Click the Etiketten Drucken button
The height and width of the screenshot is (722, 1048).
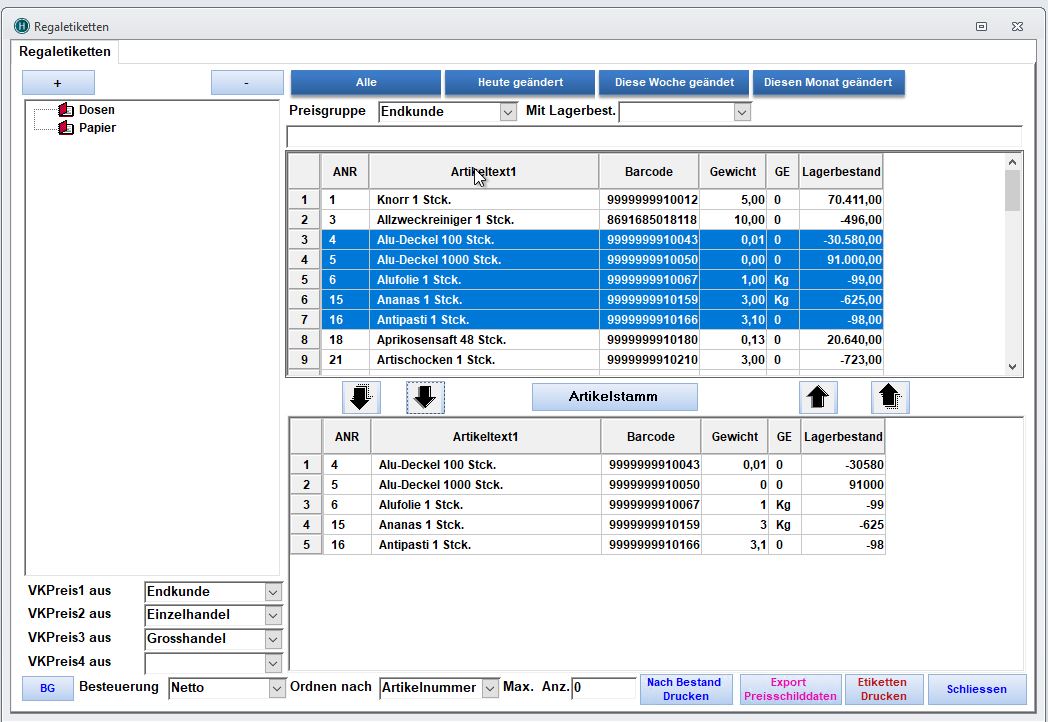pyautogui.click(x=883, y=689)
